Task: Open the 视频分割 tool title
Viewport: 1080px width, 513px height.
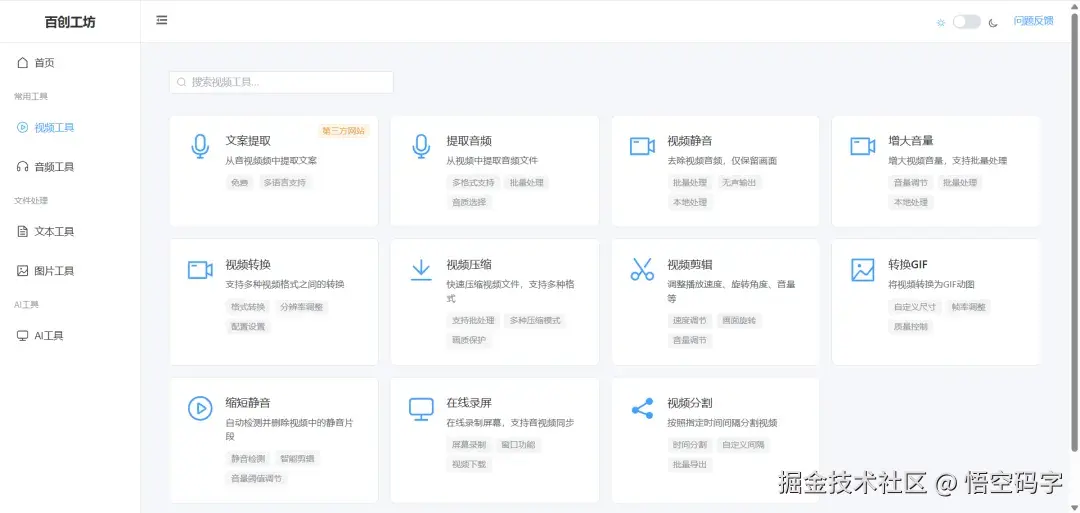Action: coord(689,403)
